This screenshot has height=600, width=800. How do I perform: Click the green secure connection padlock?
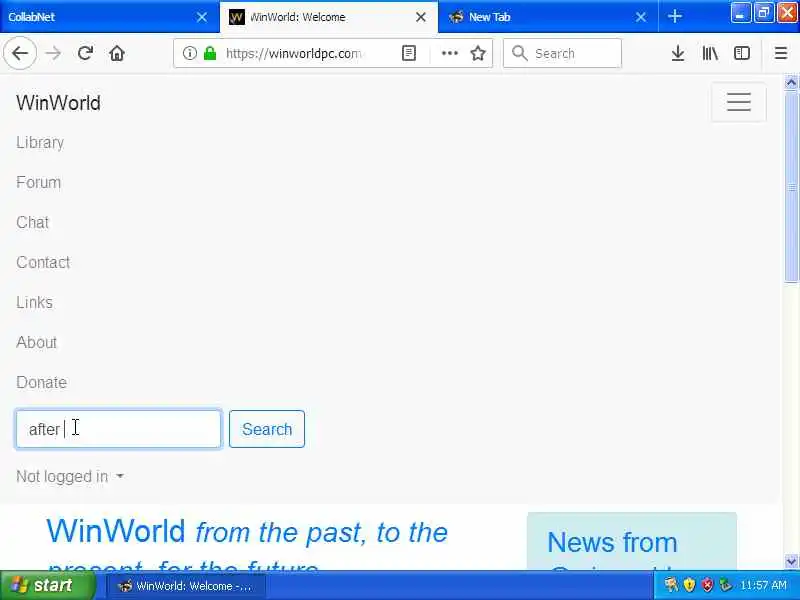210,53
